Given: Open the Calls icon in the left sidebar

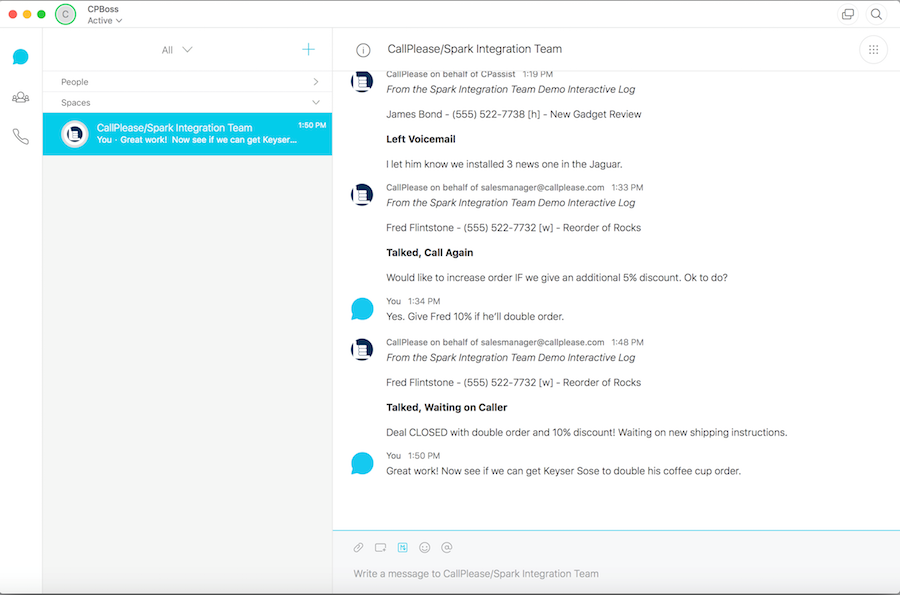Looking at the screenshot, I should (x=21, y=137).
